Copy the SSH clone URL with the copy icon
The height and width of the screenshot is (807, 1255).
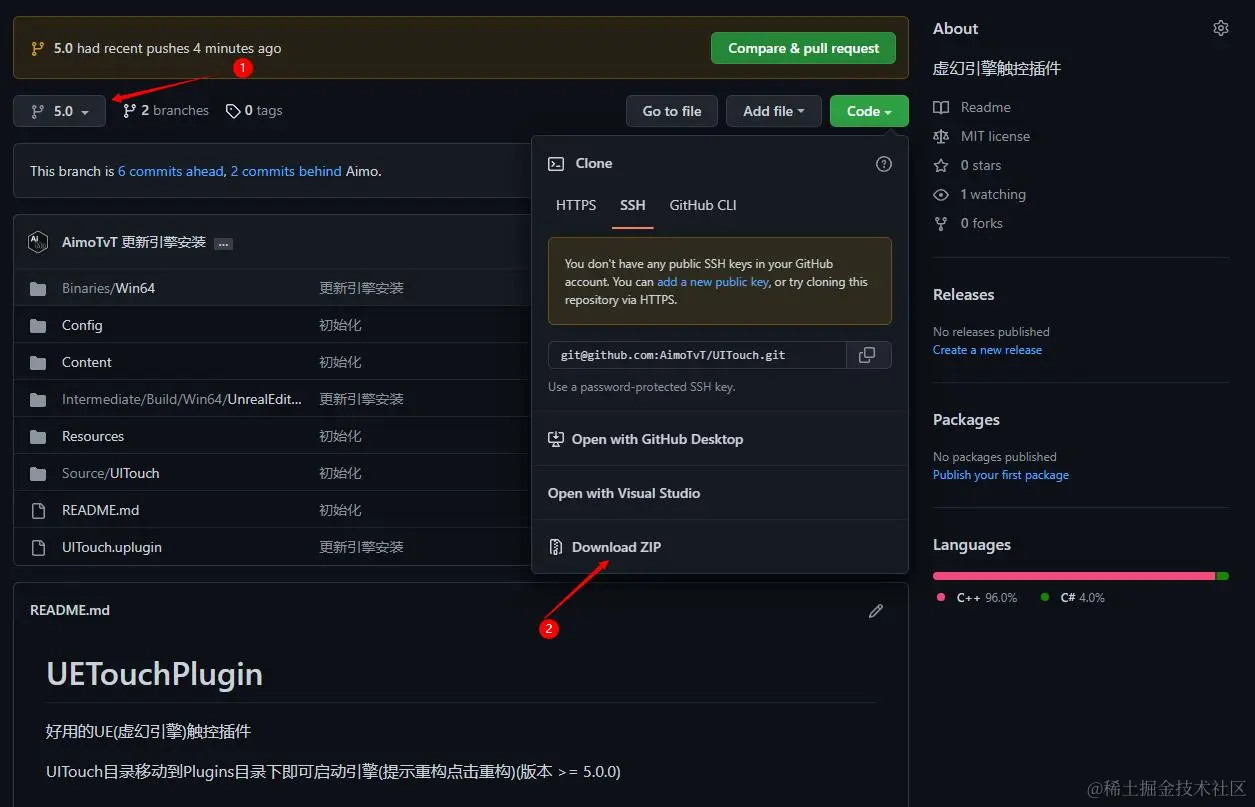pyautogui.click(x=868, y=355)
